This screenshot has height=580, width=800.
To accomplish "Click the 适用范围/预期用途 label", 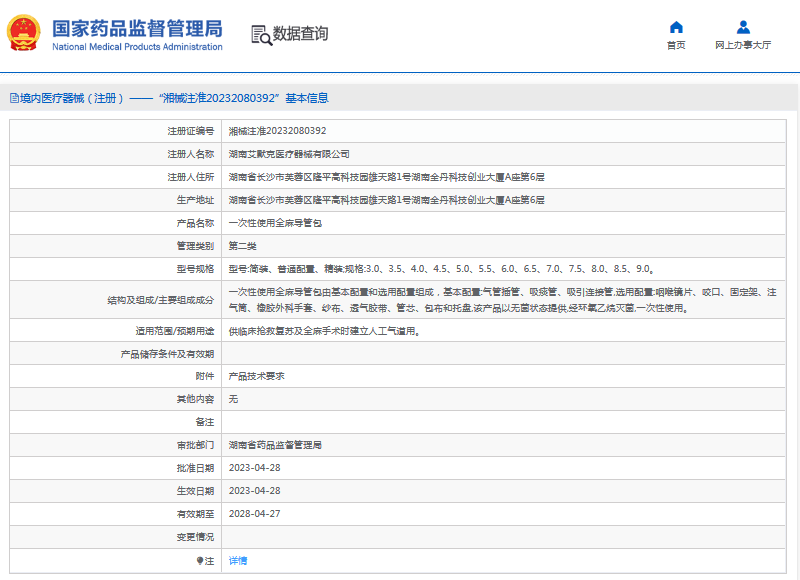I will [x=175, y=331].
